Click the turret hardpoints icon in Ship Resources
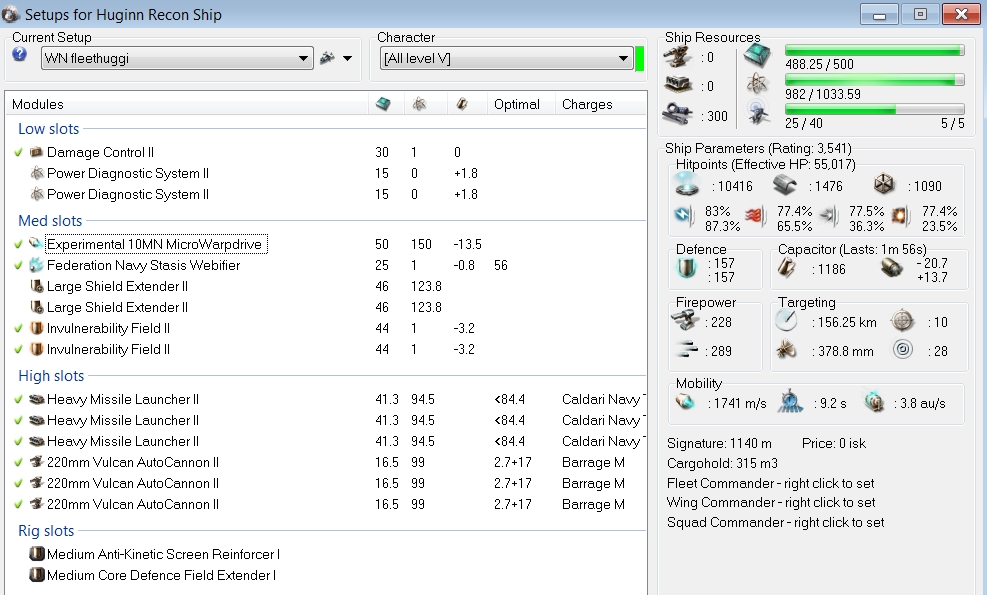This screenshot has width=987, height=595. 677,57
